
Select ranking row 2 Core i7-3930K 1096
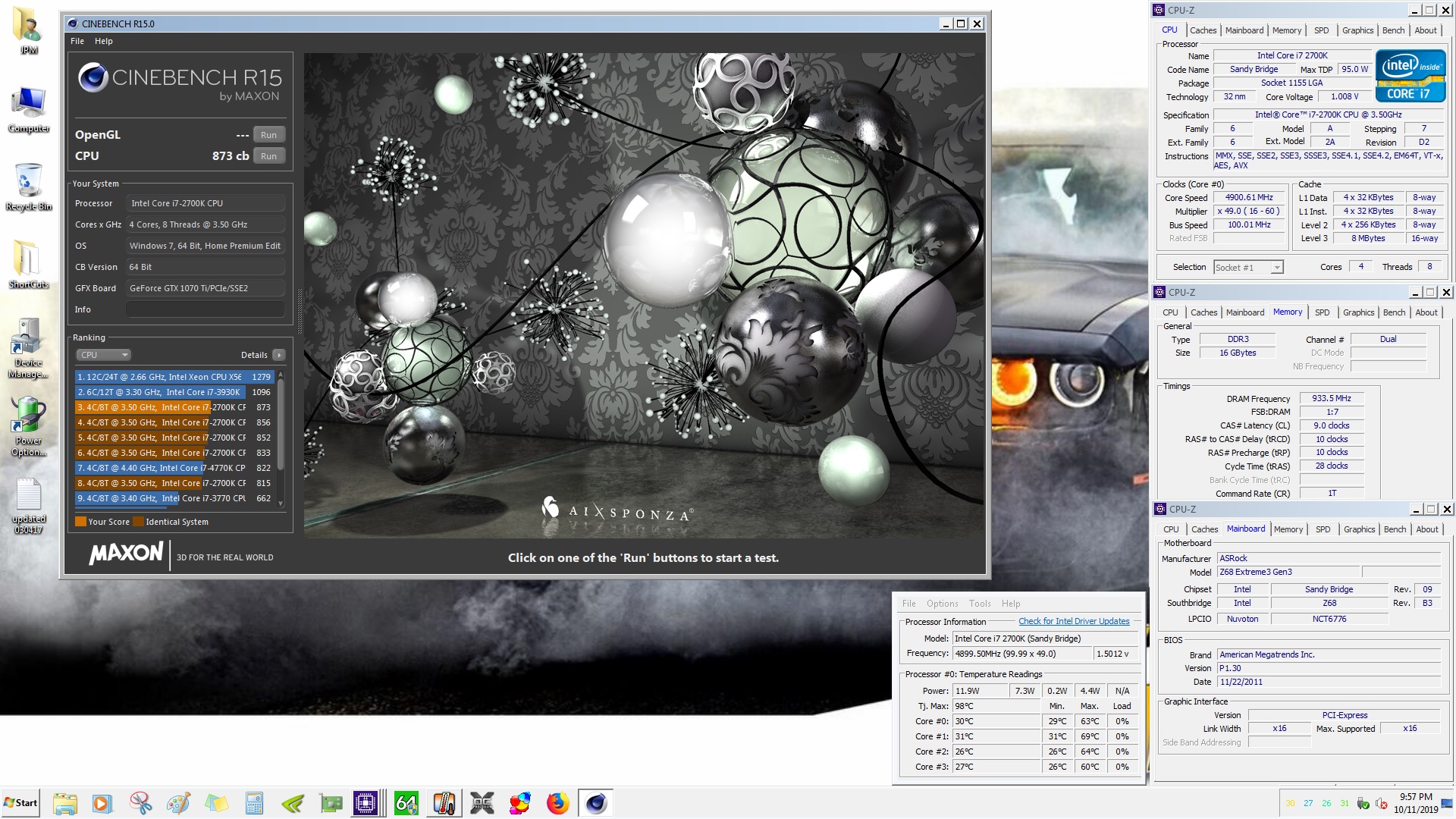(174, 392)
